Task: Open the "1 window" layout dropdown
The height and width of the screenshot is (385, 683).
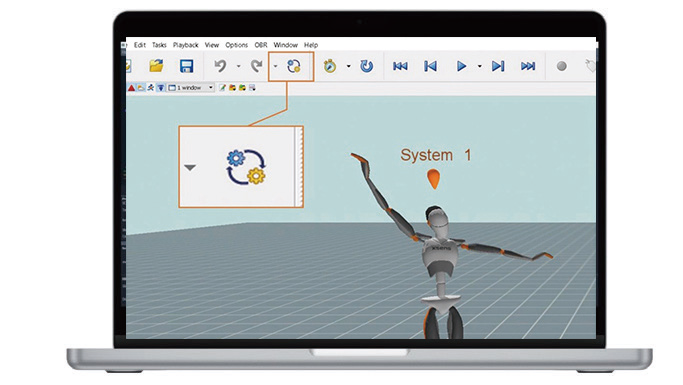Action: click(191, 88)
